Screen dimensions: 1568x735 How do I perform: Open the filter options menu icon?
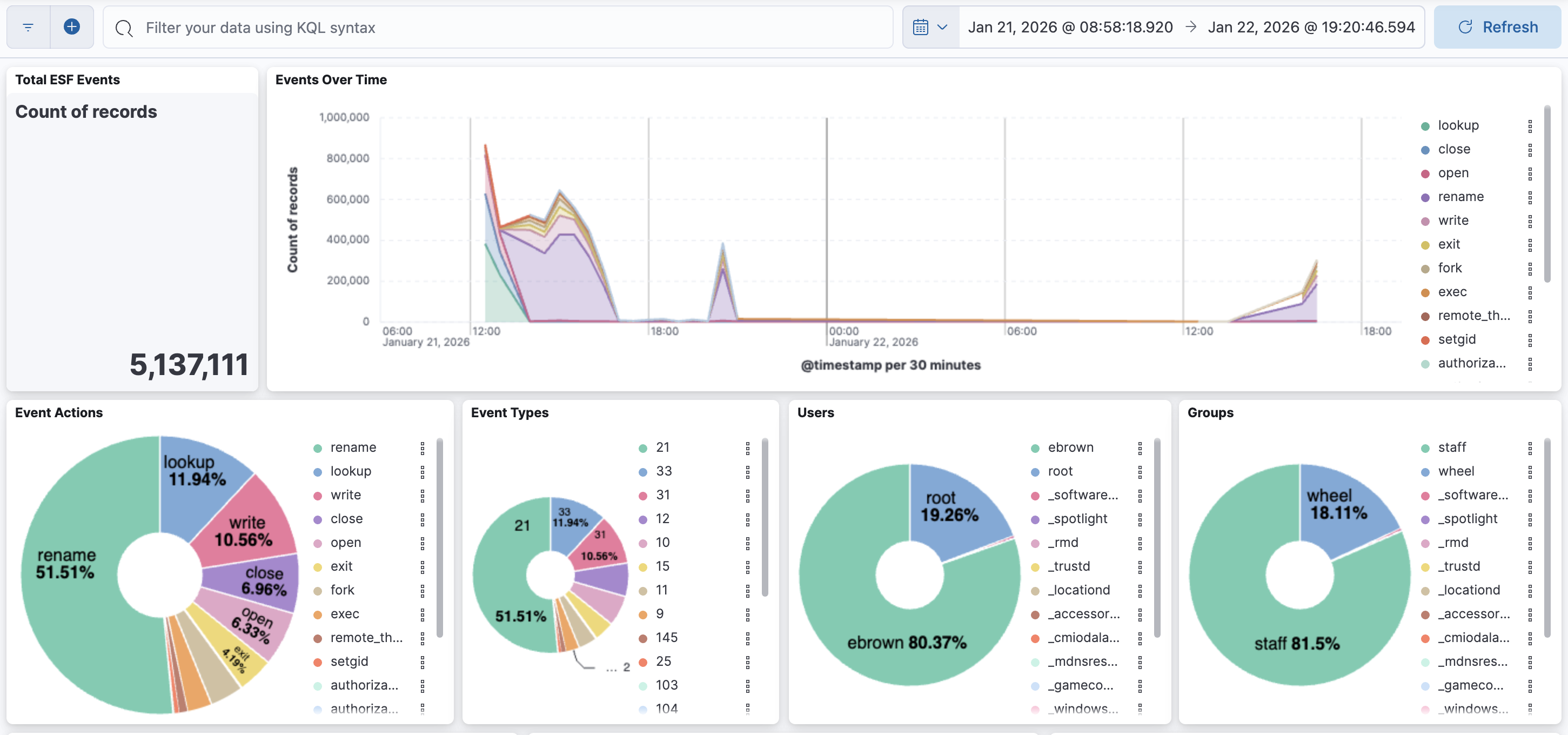(28, 28)
